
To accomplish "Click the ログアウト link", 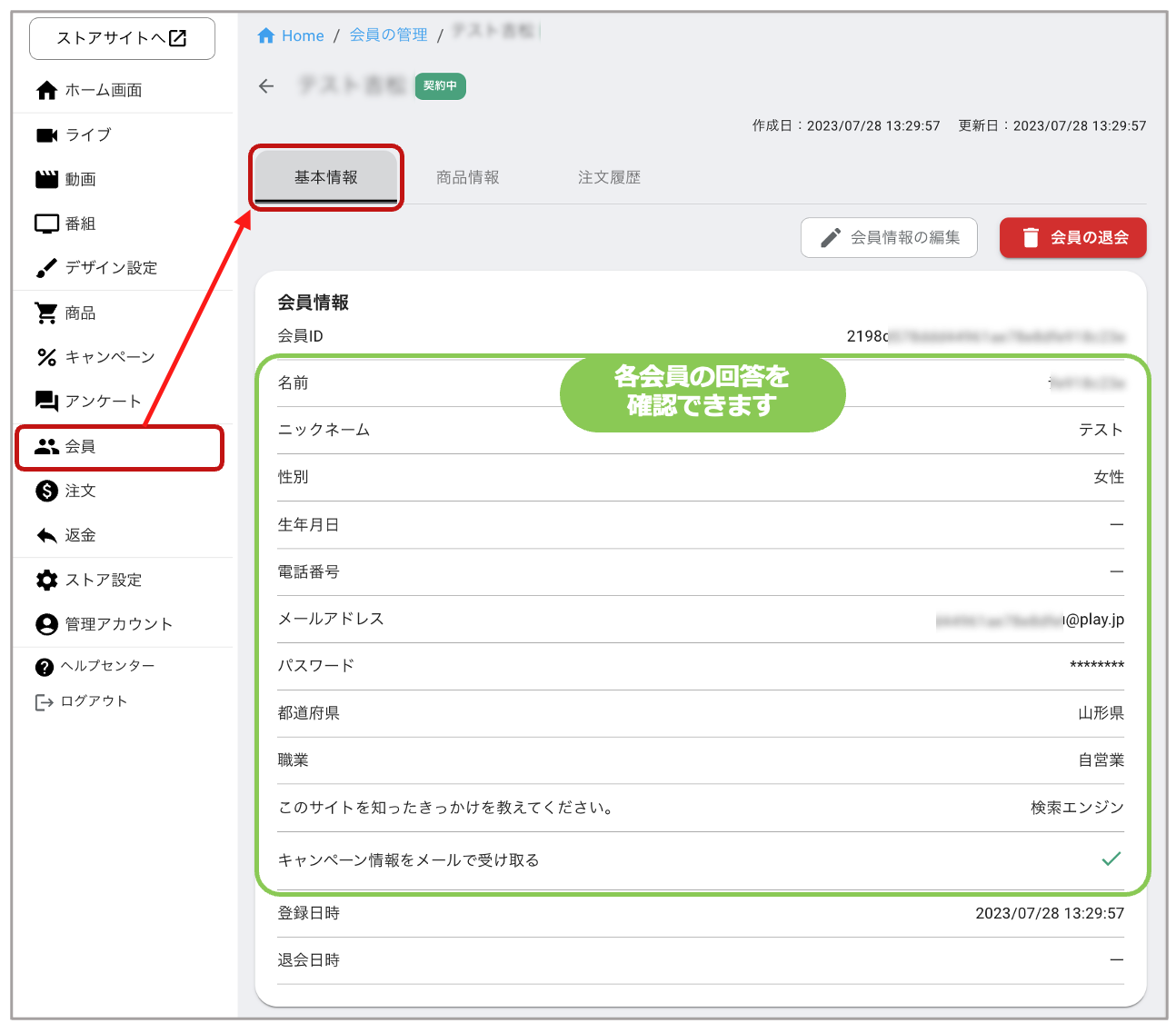I will (x=95, y=701).
